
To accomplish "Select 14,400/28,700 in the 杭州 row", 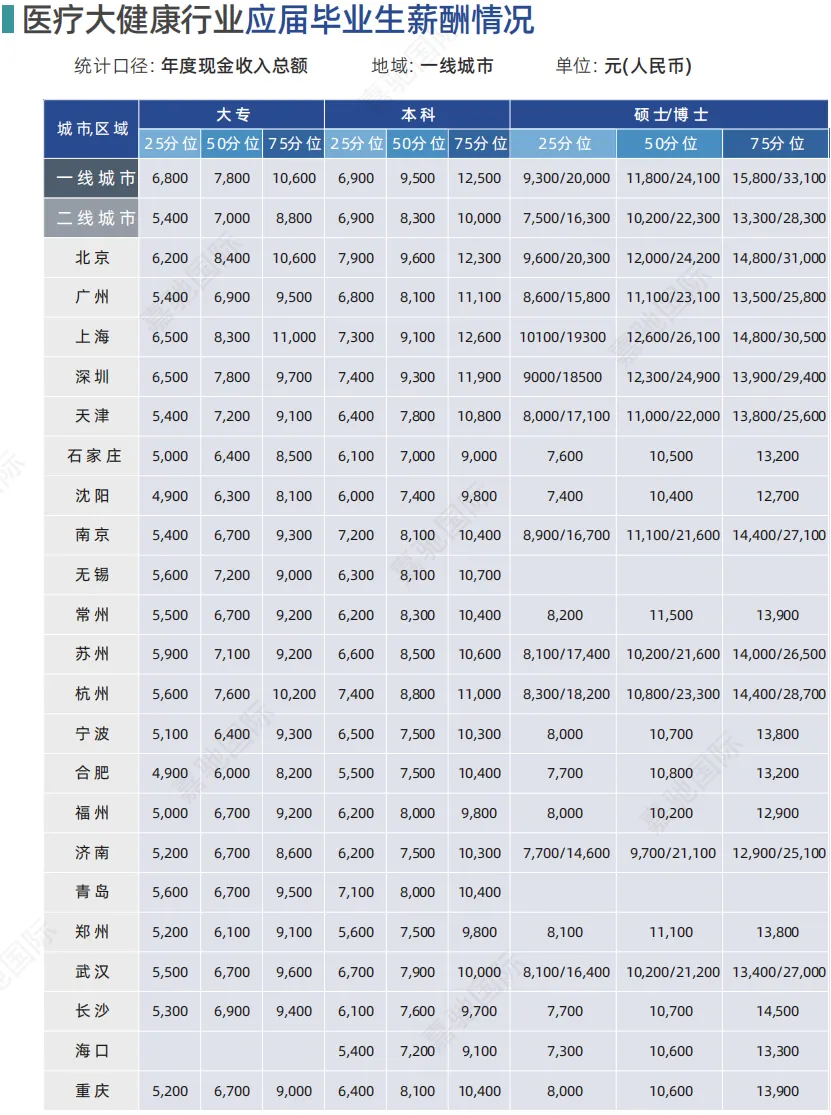I will coord(778,693).
